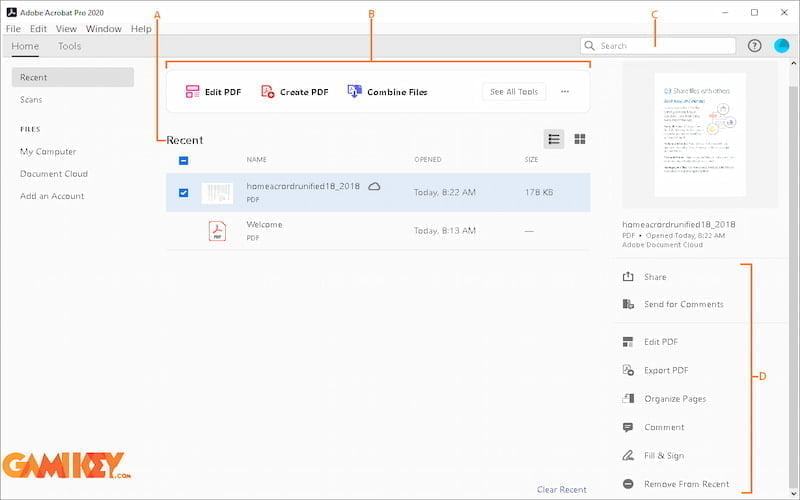800x500 pixels.
Task: Click the Fill & Sign label
Action: pos(664,456)
